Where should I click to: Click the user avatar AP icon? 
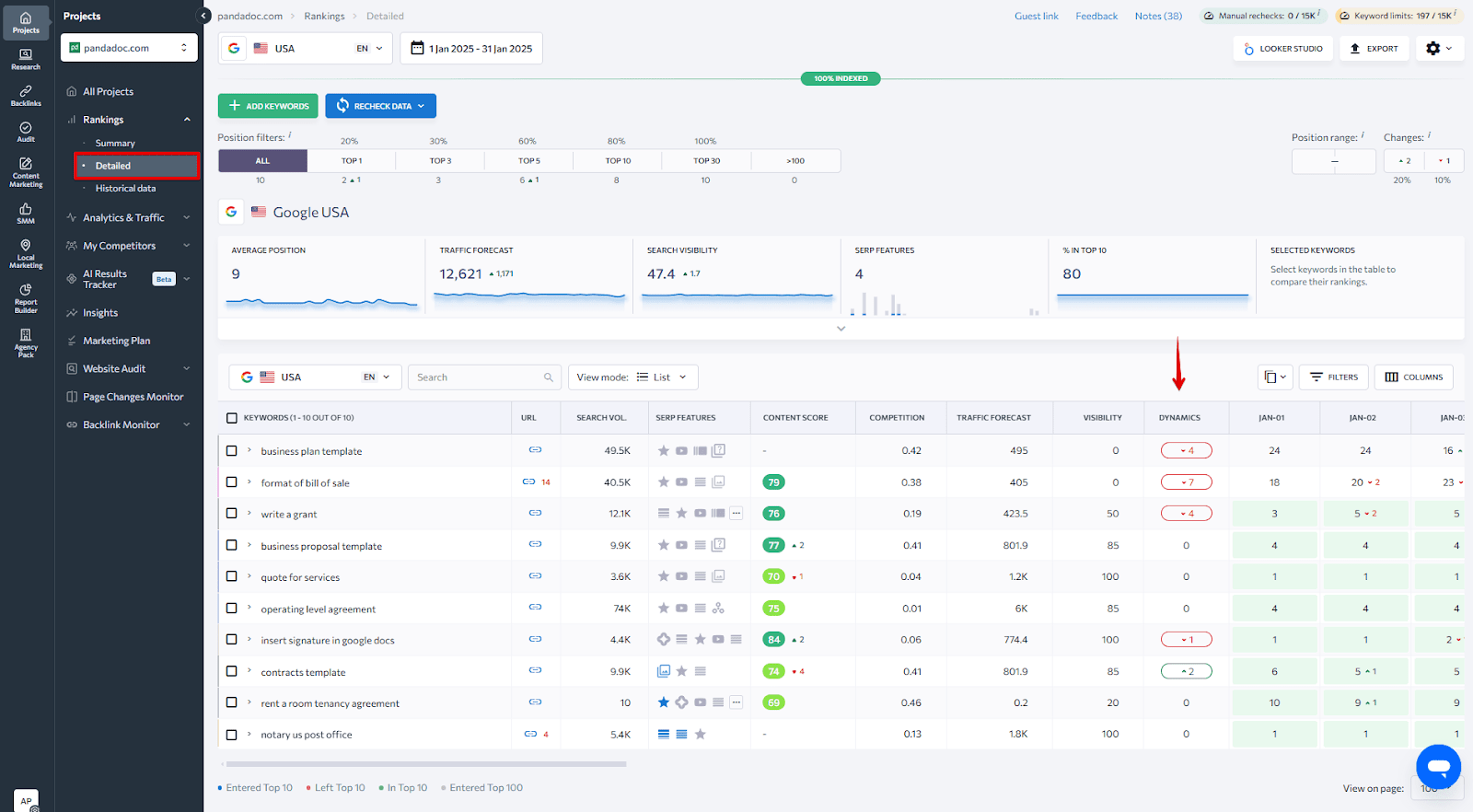[x=26, y=800]
